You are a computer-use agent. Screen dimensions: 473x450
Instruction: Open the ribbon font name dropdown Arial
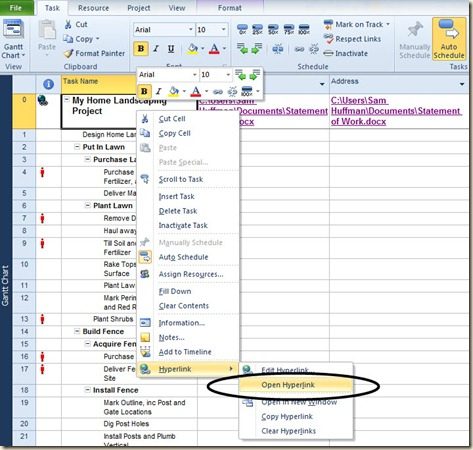pyautogui.click(x=191, y=30)
